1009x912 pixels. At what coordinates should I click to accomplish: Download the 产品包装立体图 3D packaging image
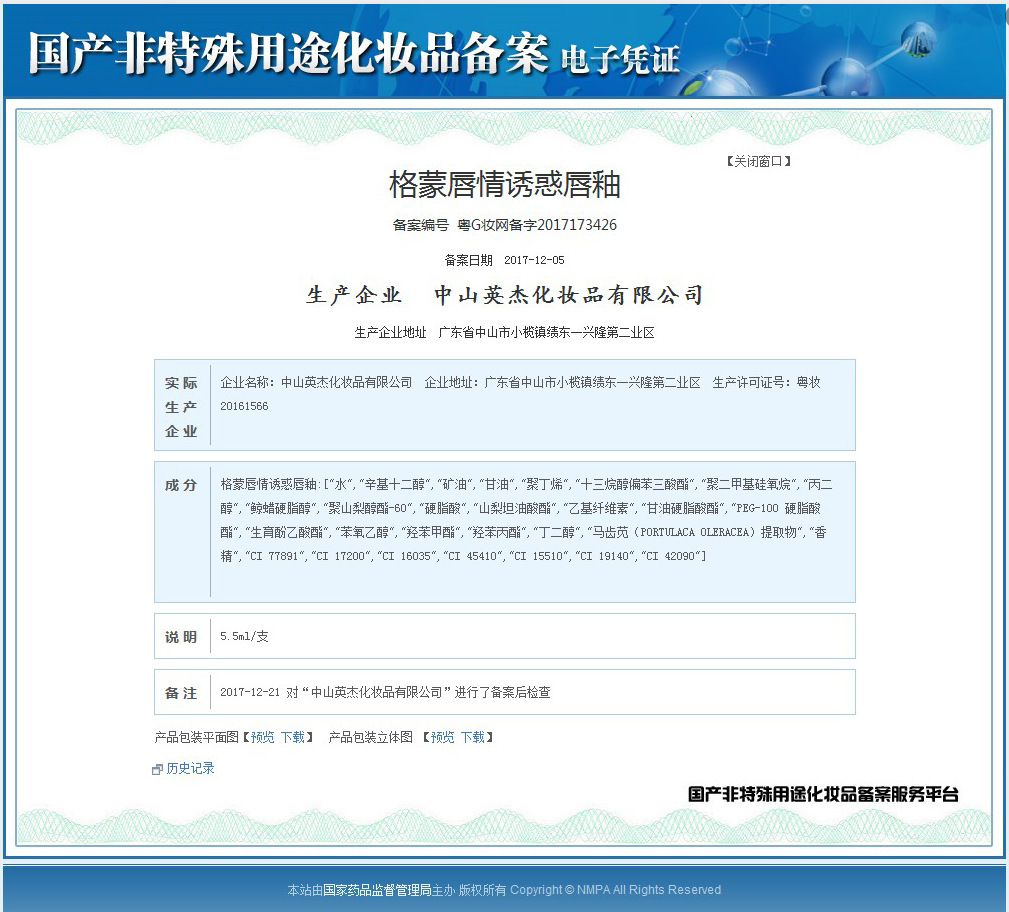(x=472, y=737)
